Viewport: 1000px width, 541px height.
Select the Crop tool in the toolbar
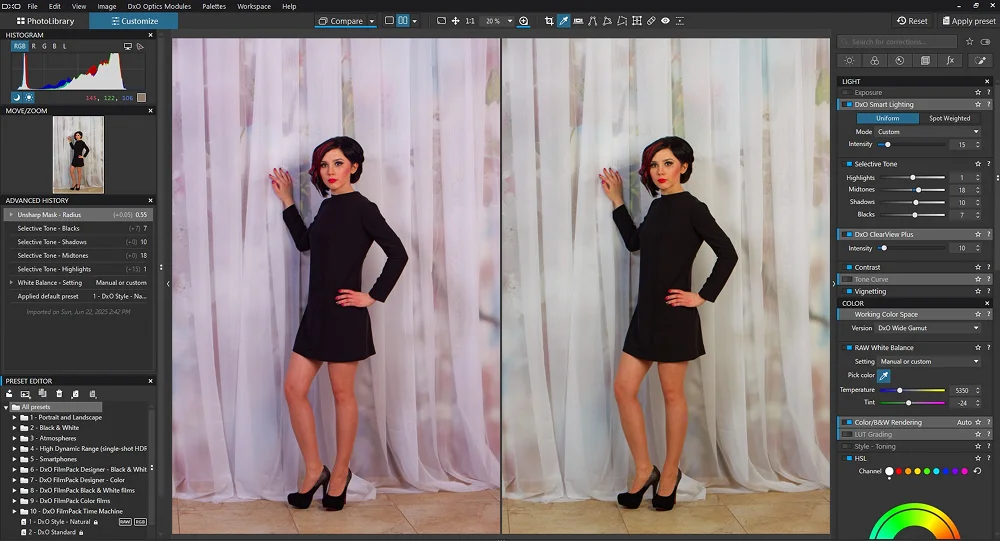[x=548, y=21]
